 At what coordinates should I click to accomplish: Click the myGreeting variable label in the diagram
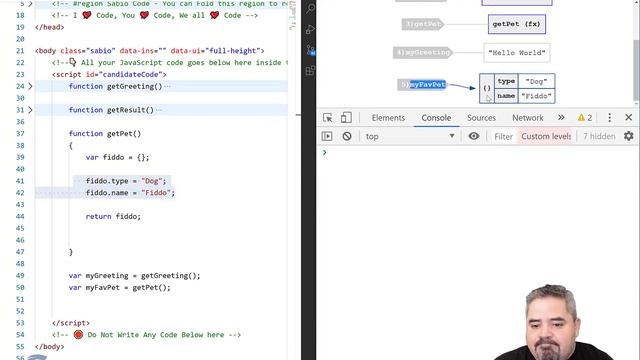423,52
